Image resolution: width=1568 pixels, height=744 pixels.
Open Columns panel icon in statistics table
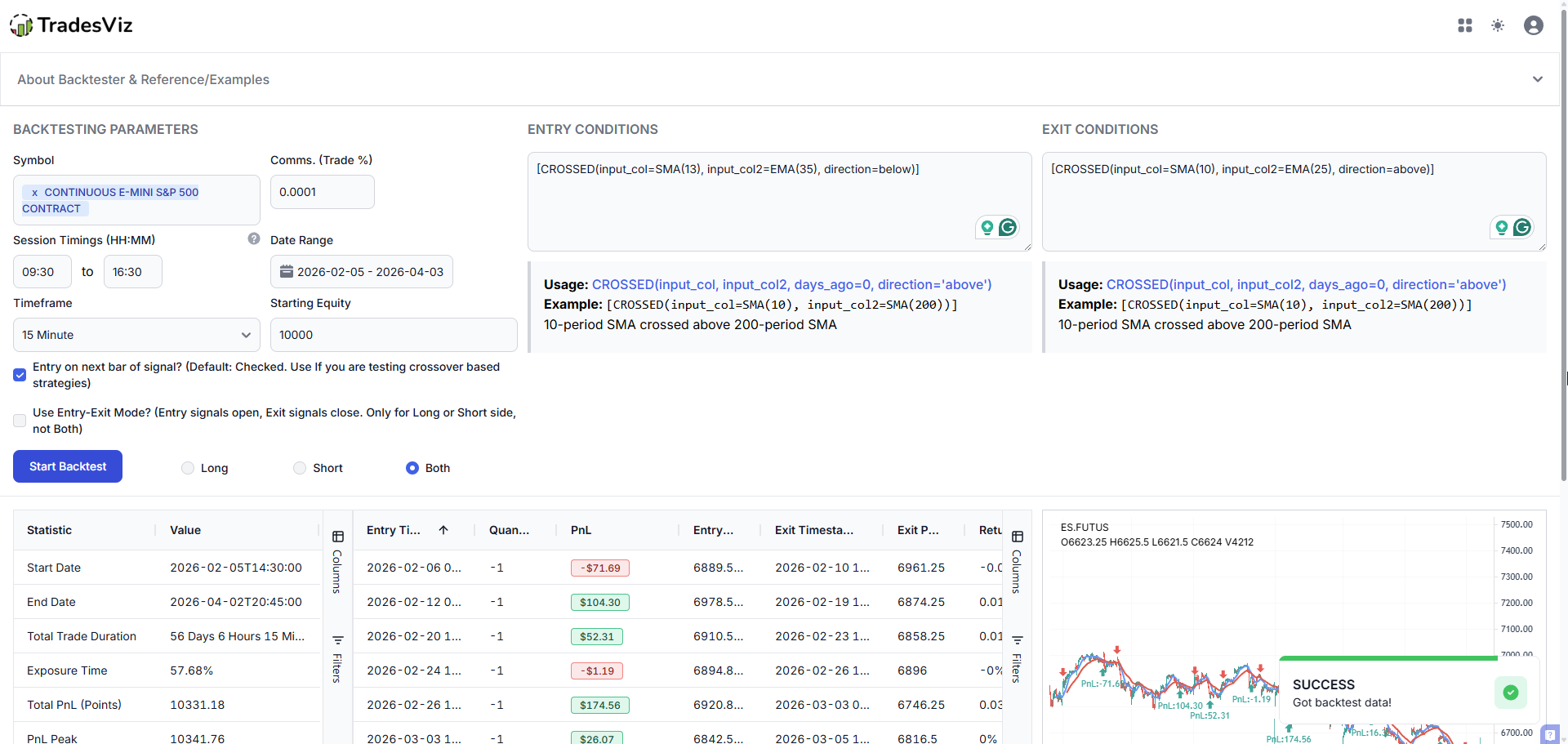point(337,537)
